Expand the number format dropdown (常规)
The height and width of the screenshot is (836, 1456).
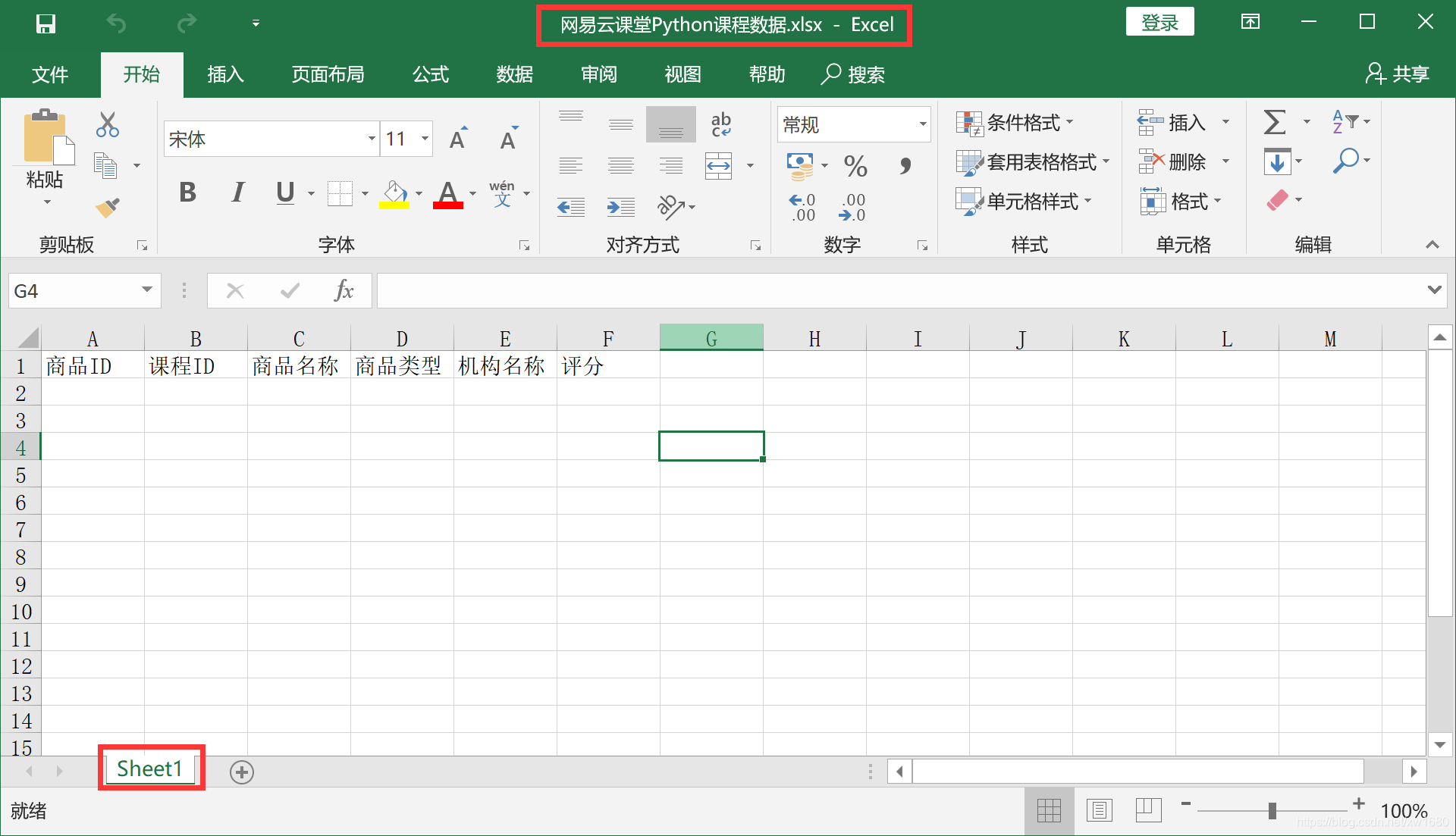(922, 124)
